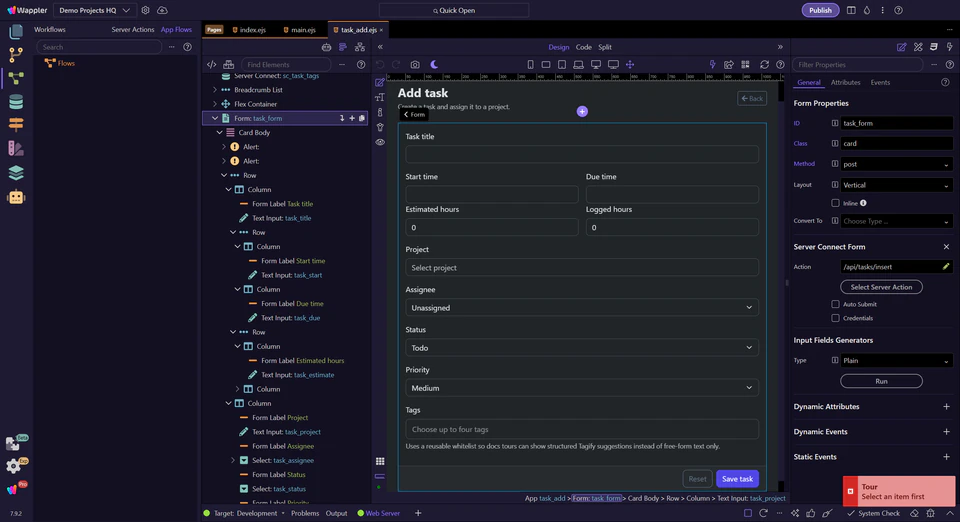
Task: Open the Git branch manager sidebar icon
Action: click(16, 54)
